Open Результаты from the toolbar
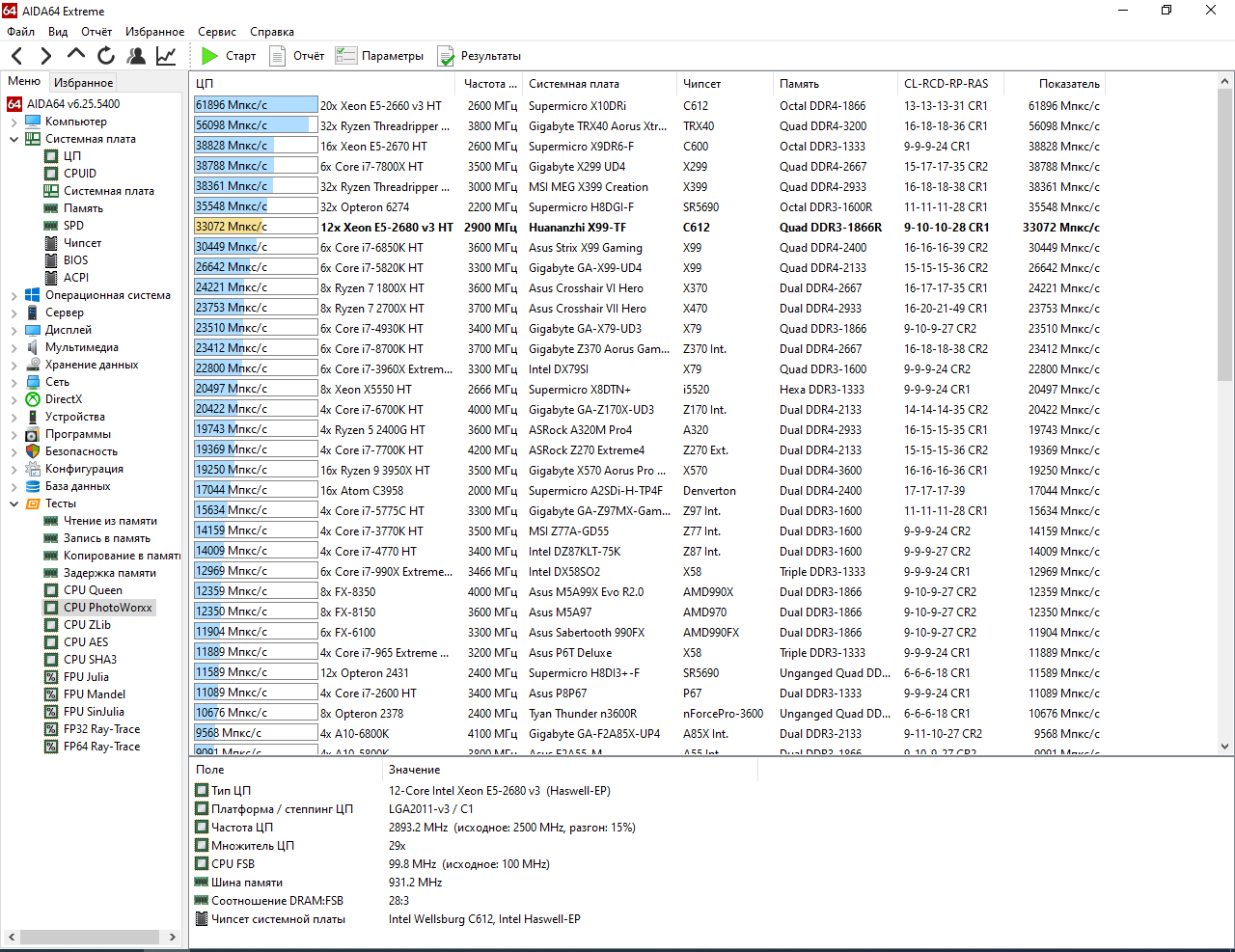 (480, 56)
